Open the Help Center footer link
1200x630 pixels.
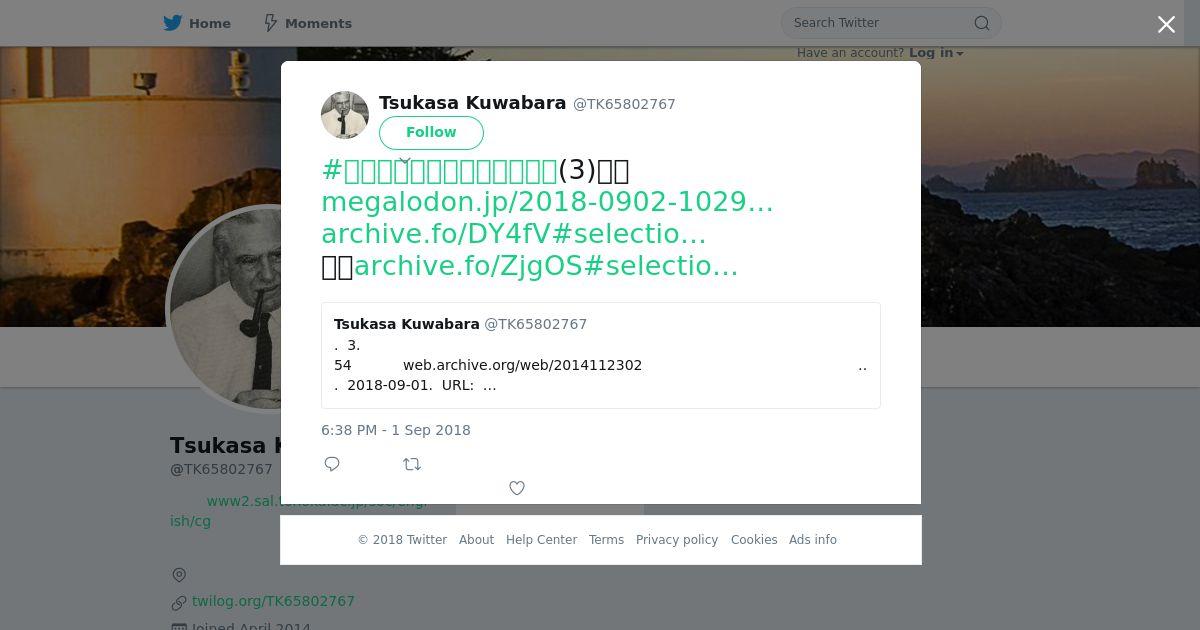coord(541,540)
